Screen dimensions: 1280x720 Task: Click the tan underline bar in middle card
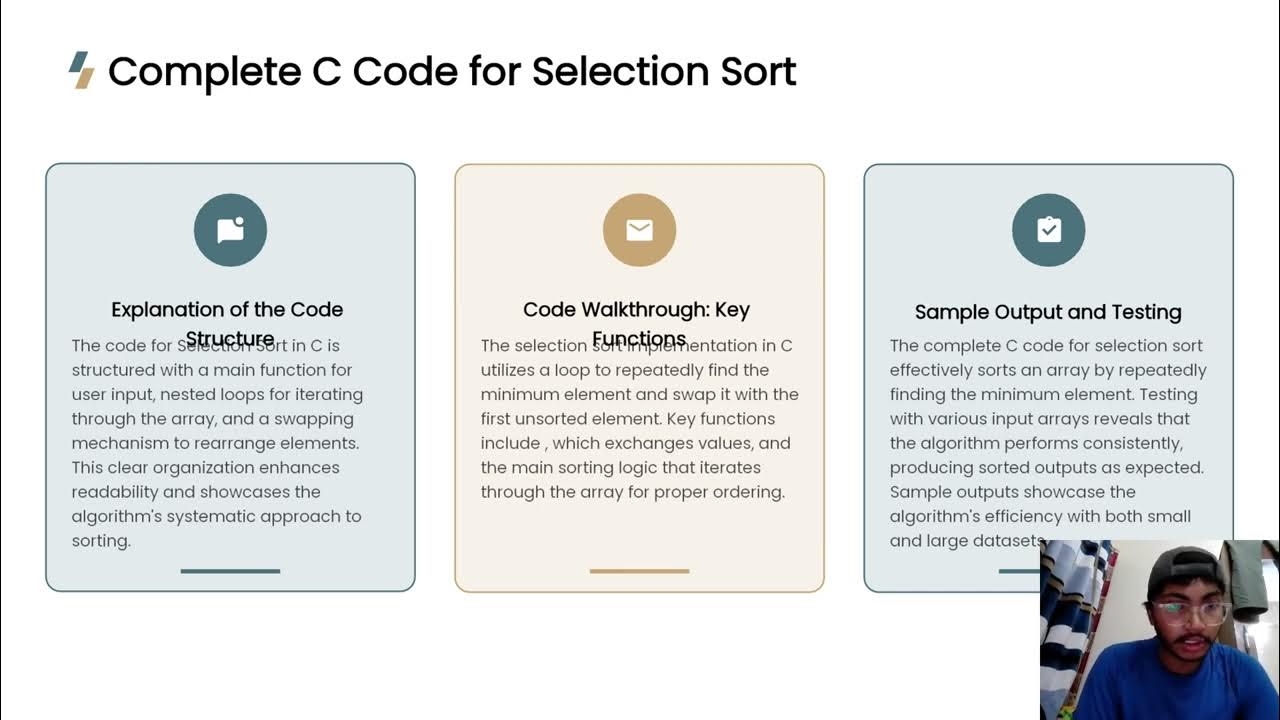pyautogui.click(x=639, y=571)
